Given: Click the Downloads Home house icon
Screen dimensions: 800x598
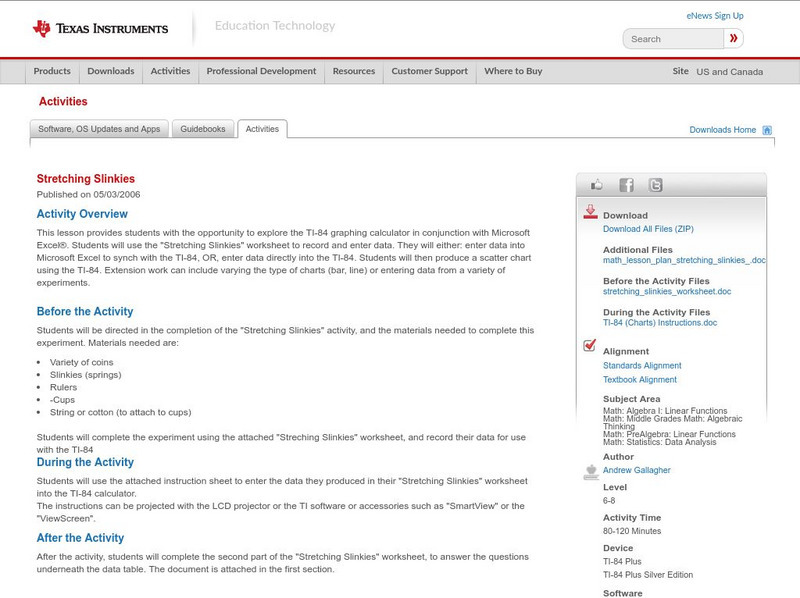Looking at the screenshot, I should click(x=767, y=130).
